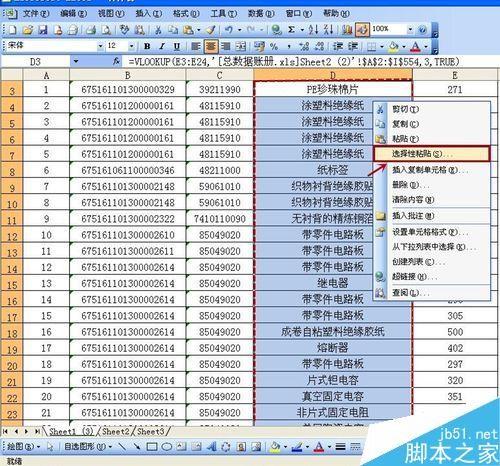This screenshot has width=500, height=466.
Task: Click the Save icon in toolbar
Action: coord(43,30)
